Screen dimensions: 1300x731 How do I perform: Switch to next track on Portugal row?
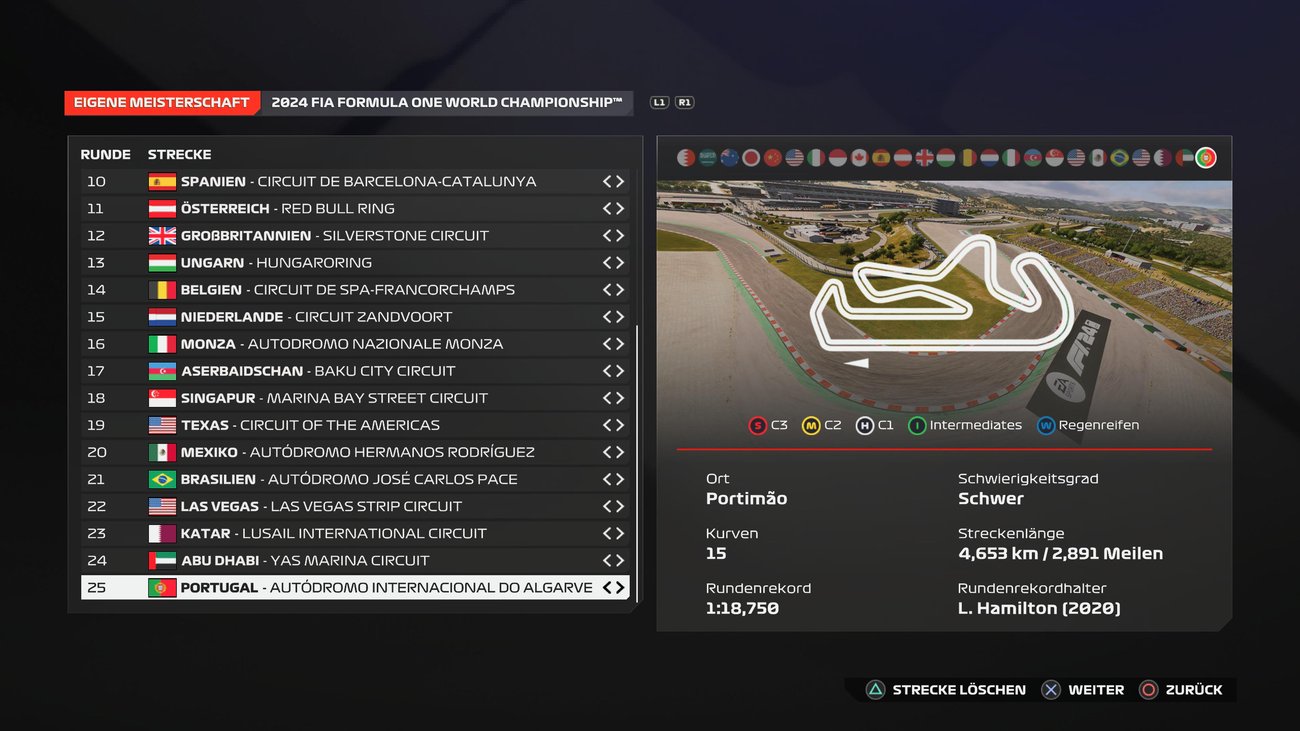click(x=620, y=588)
